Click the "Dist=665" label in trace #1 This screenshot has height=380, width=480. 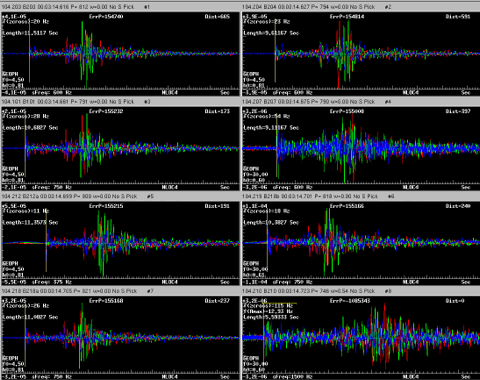tap(217, 16)
